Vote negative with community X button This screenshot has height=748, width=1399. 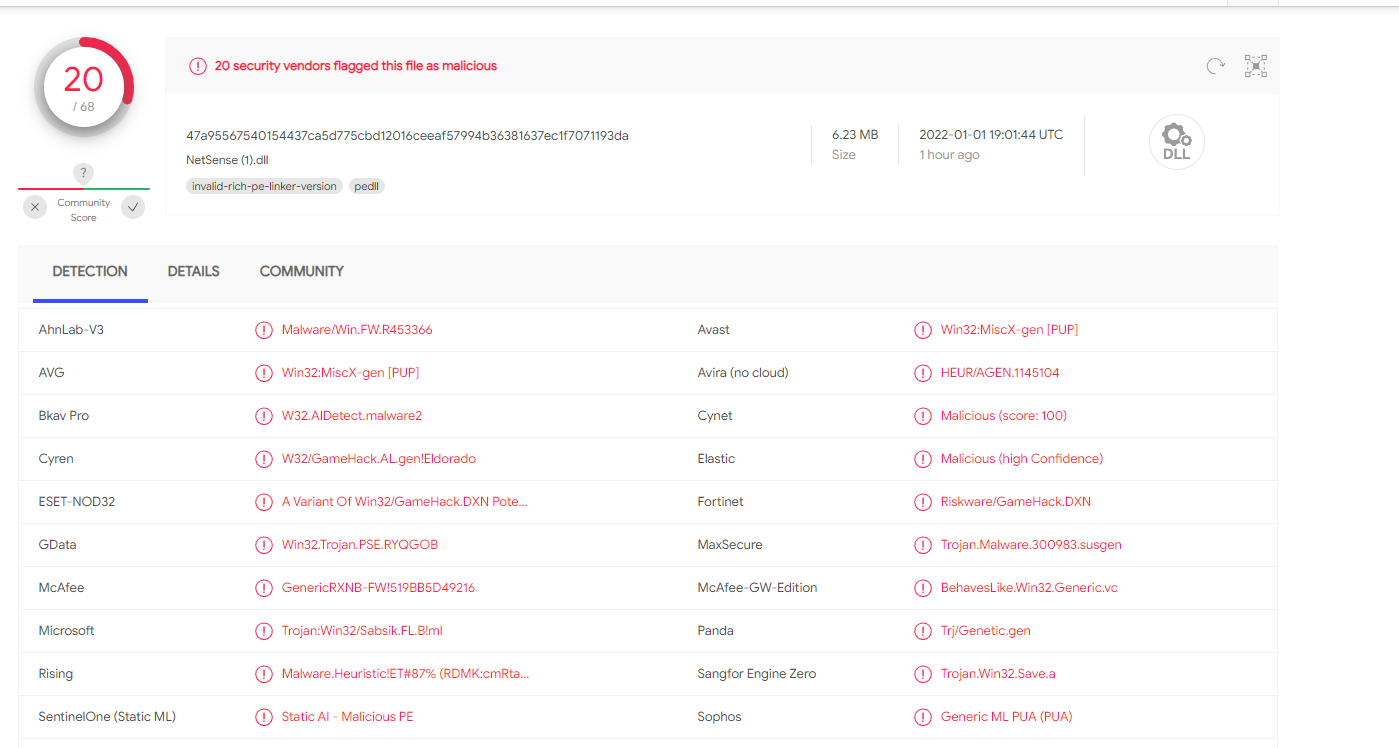point(35,207)
